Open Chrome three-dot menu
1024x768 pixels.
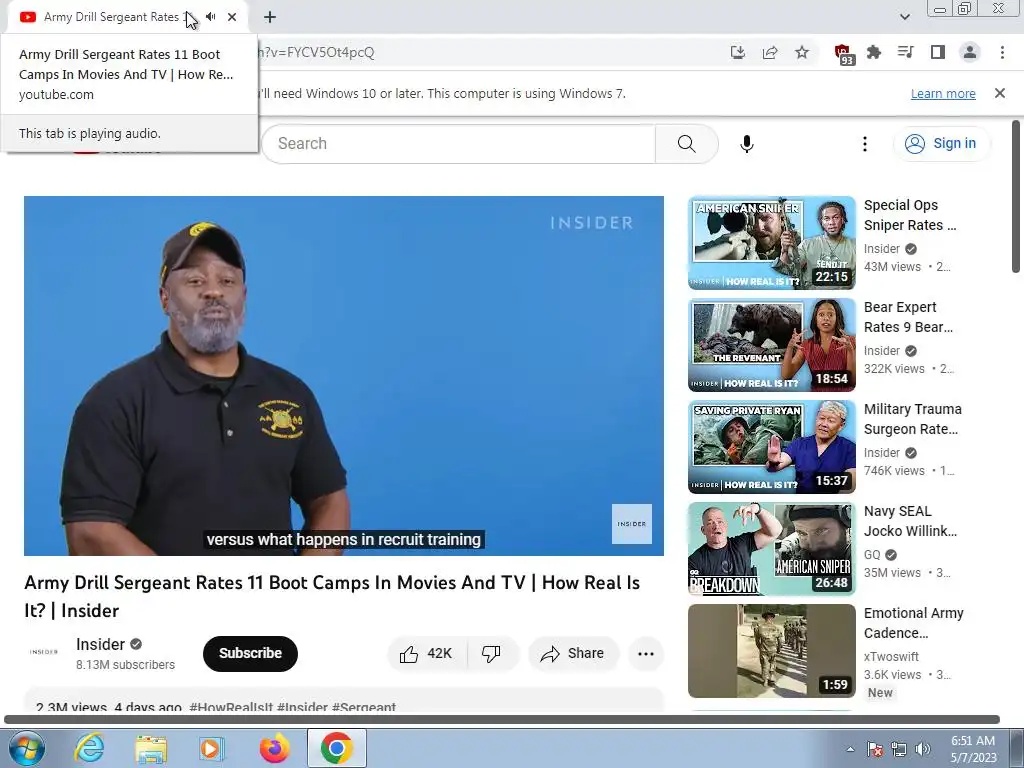click(x=1002, y=53)
